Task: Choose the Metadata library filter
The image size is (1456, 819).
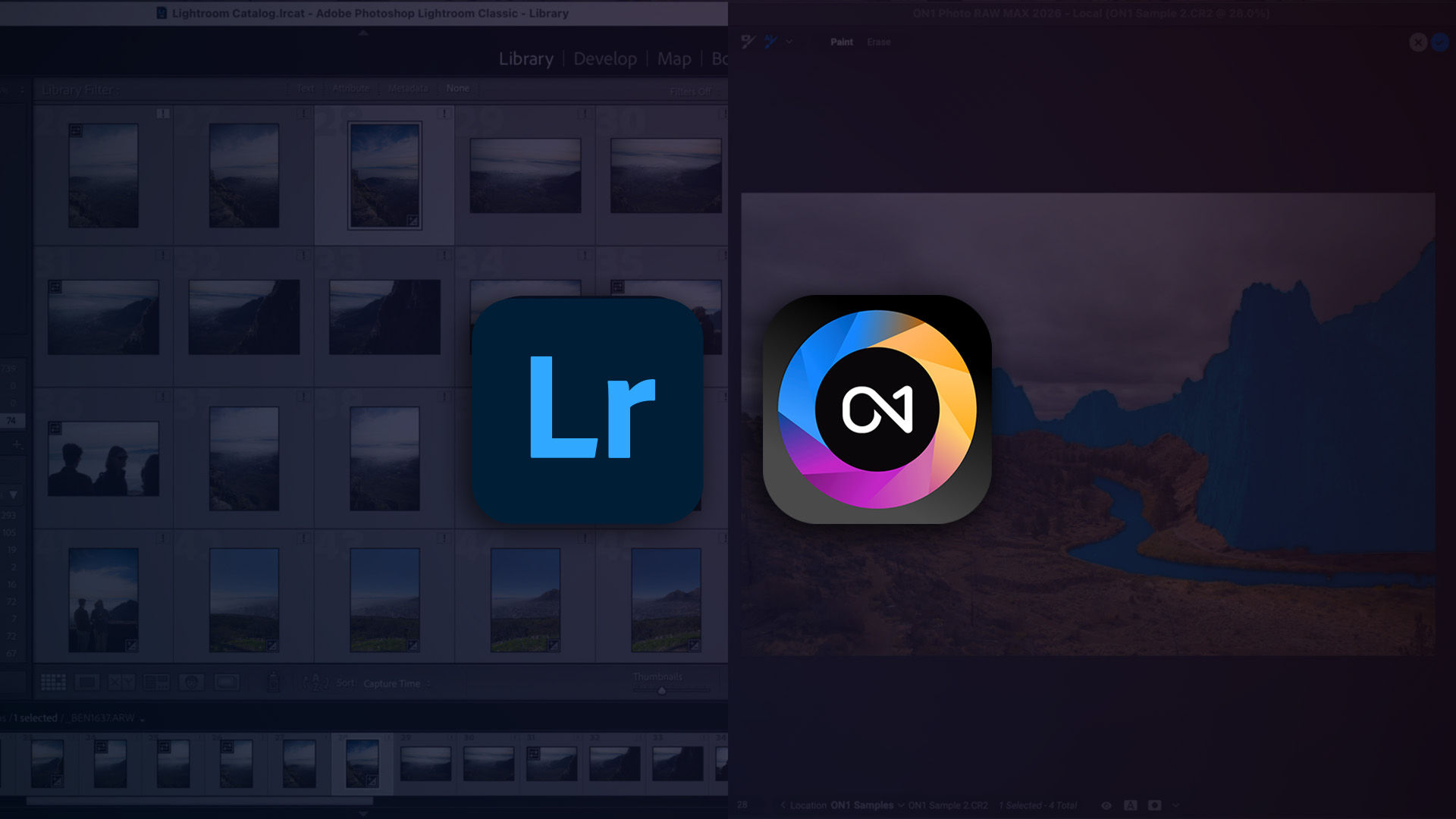Action: pos(408,88)
